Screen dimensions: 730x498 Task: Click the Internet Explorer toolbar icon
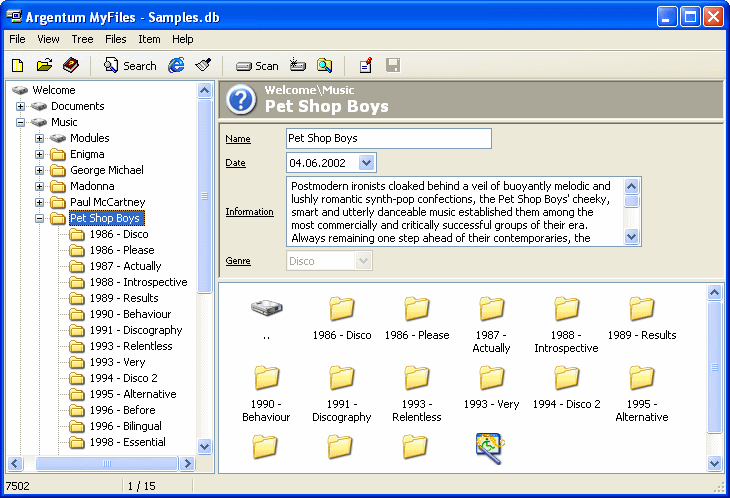[177, 66]
